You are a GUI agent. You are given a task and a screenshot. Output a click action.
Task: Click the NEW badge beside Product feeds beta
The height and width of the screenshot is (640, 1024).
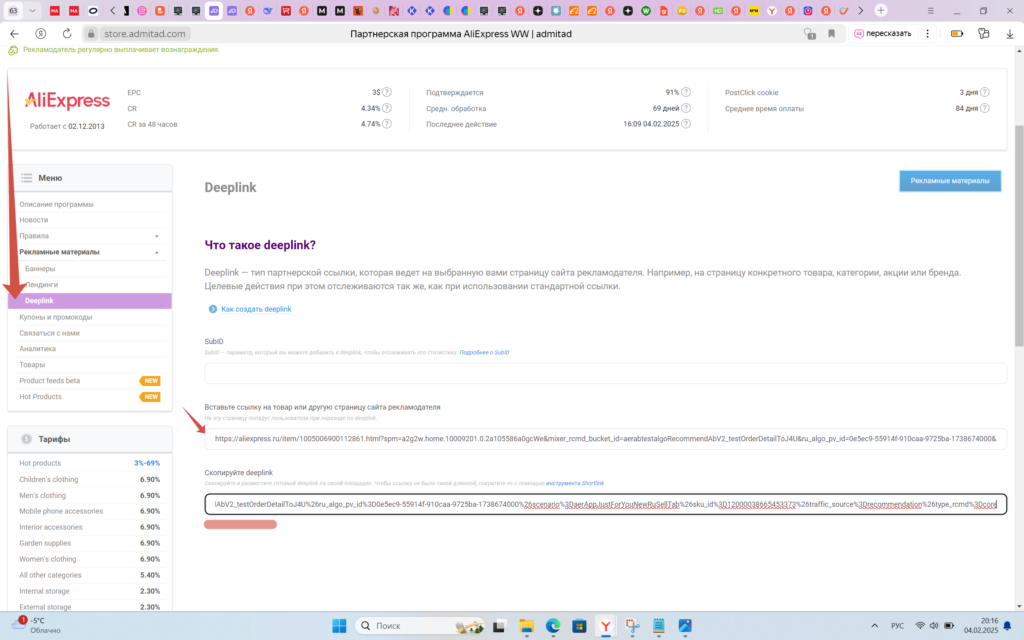pos(150,381)
